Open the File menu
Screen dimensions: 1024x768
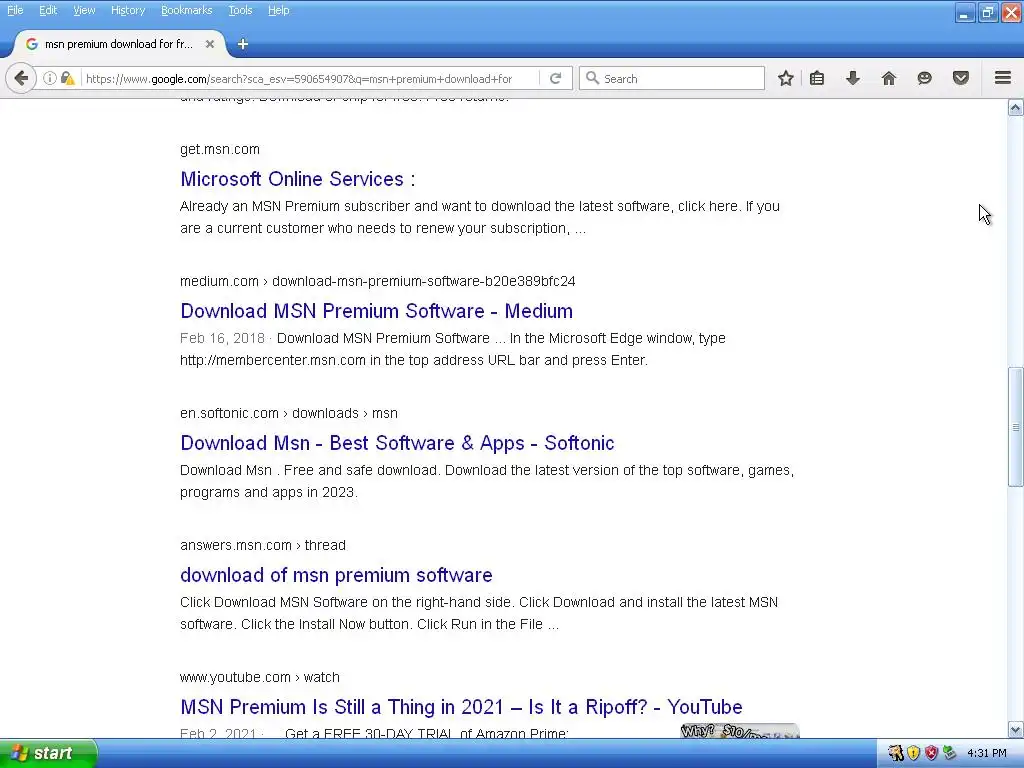click(x=15, y=10)
